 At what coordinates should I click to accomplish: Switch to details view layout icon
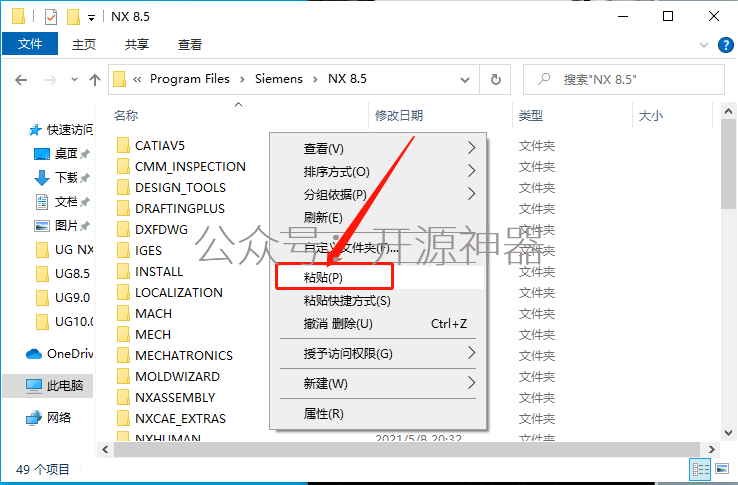tap(700, 469)
